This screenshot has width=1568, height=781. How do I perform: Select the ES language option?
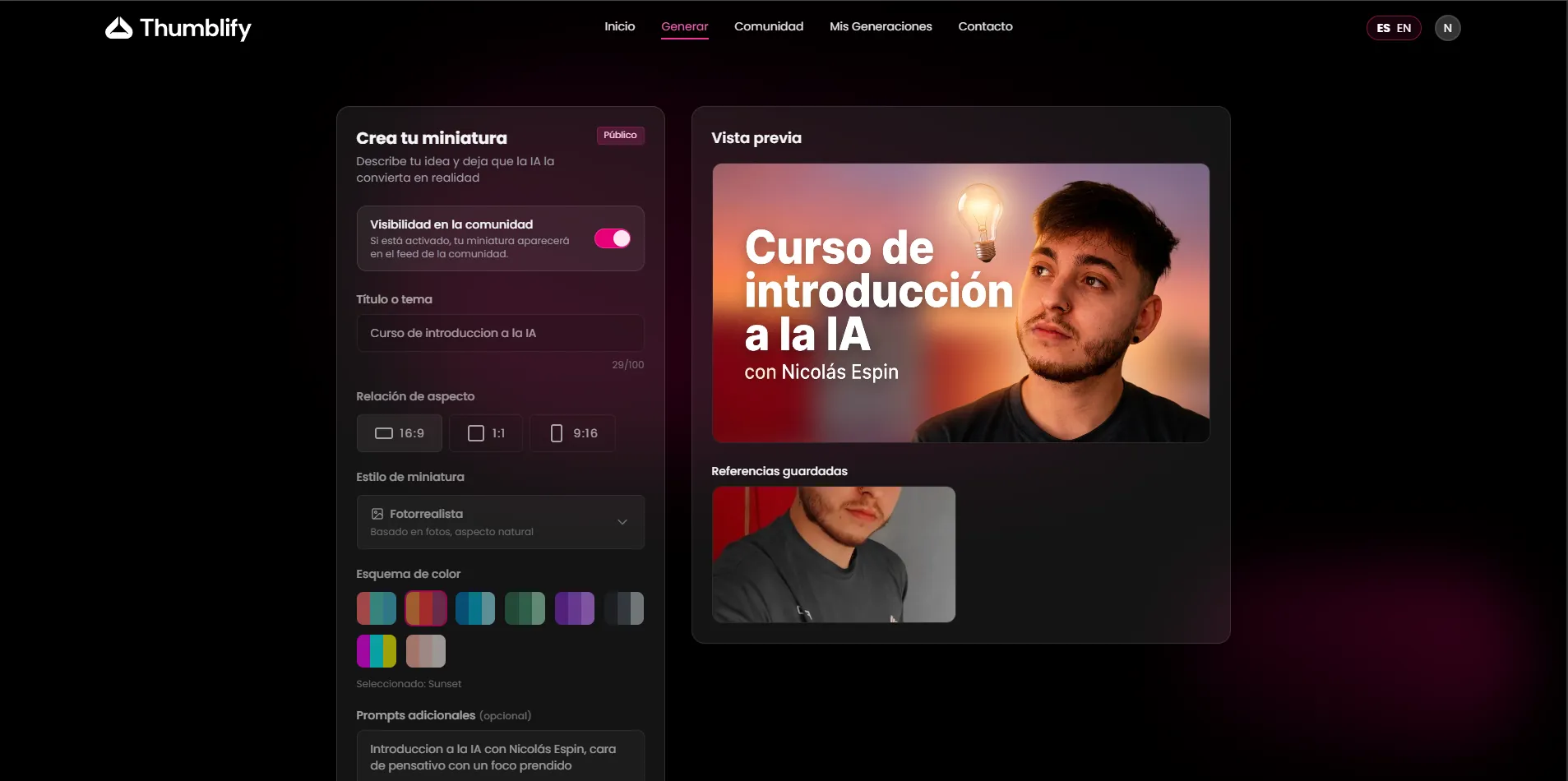click(1382, 27)
